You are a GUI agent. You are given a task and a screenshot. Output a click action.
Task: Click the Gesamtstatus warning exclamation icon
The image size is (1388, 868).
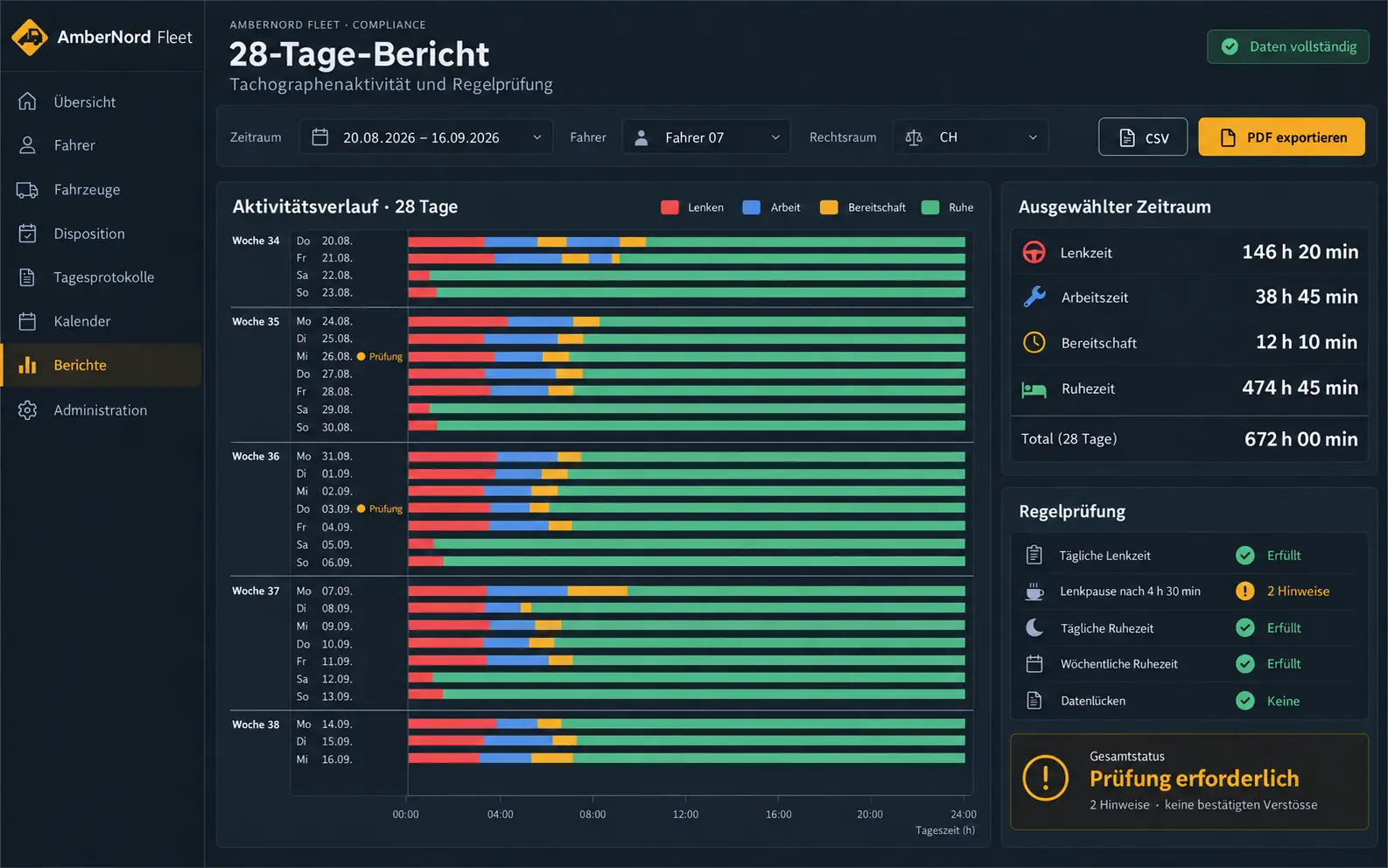click(1046, 778)
